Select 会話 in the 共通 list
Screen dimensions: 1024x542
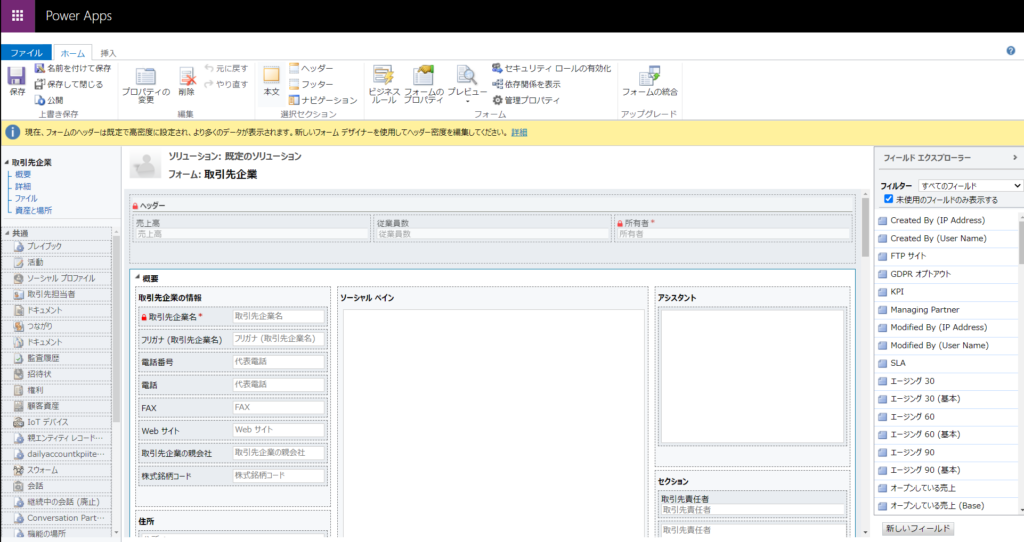pos(56,486)
